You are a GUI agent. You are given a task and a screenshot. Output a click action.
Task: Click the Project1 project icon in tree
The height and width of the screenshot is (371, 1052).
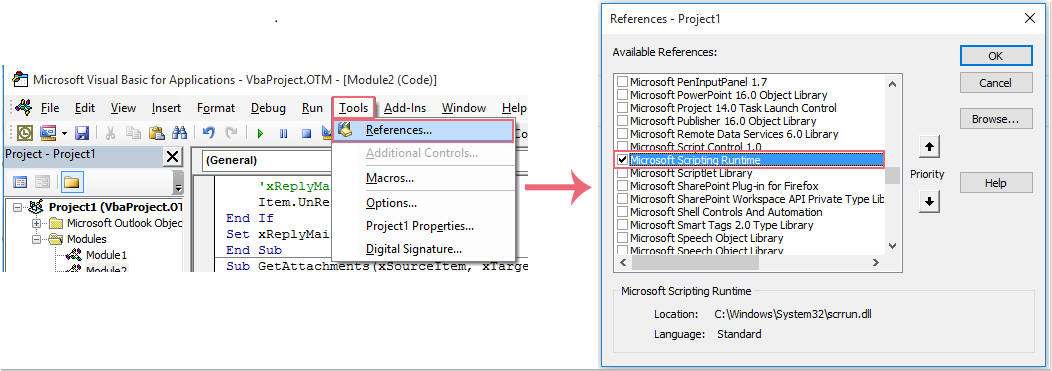point(36,207)
